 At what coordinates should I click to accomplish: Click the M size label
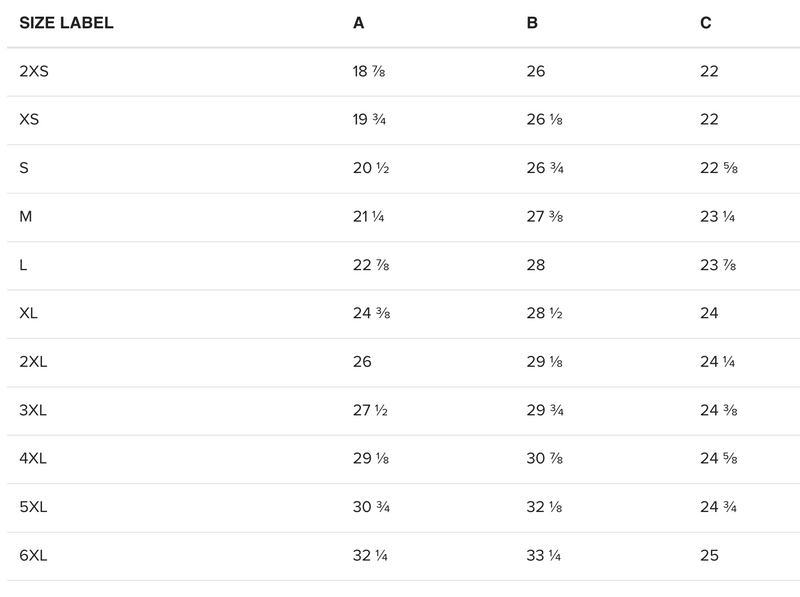pos(25,217)
